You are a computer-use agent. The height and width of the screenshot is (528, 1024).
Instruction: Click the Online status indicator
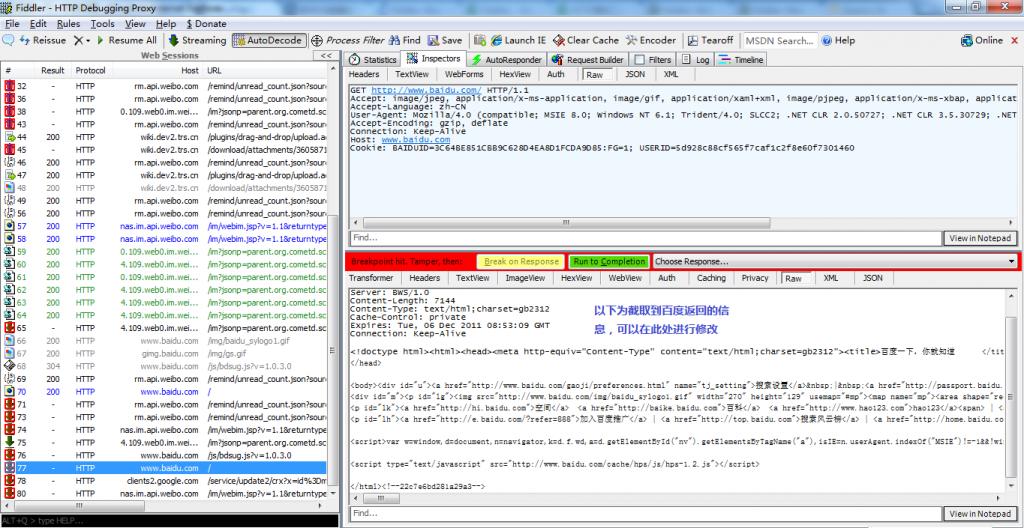coord(982,41)
